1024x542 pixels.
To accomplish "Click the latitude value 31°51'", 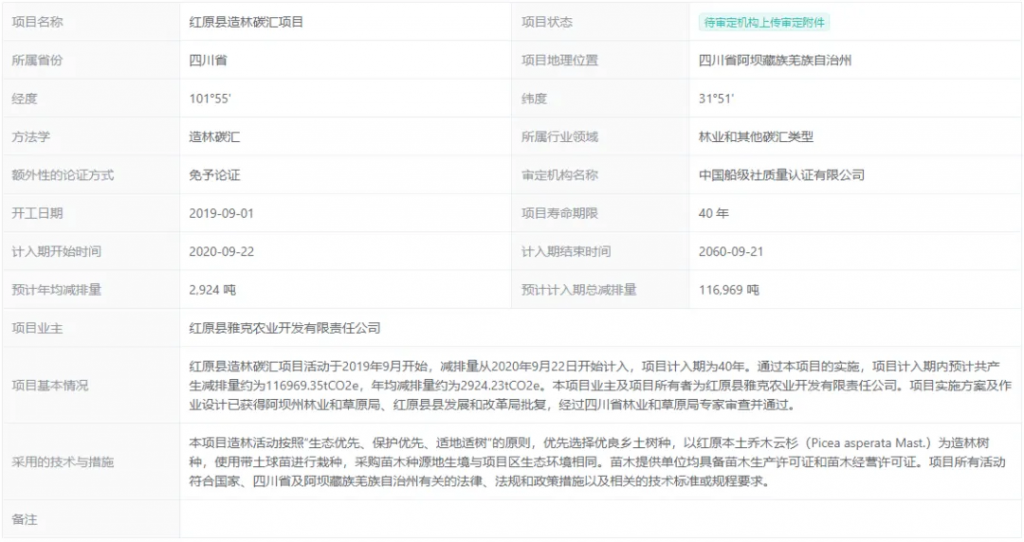I will tap(716, 98).
